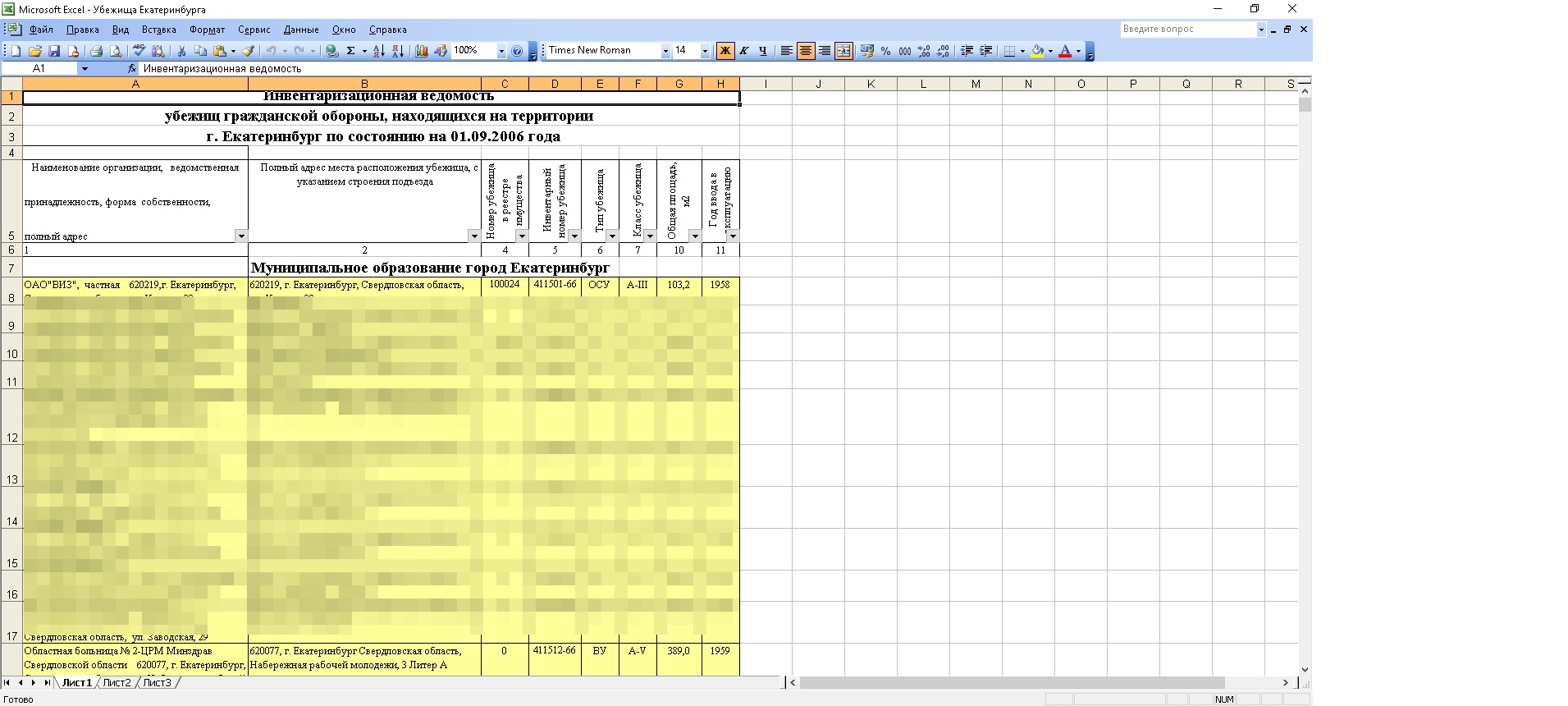The width and height of the screenshot is (1568, 706).
Task: Open the Times New Roman font dropdown
Action: [x=665, y=51]
